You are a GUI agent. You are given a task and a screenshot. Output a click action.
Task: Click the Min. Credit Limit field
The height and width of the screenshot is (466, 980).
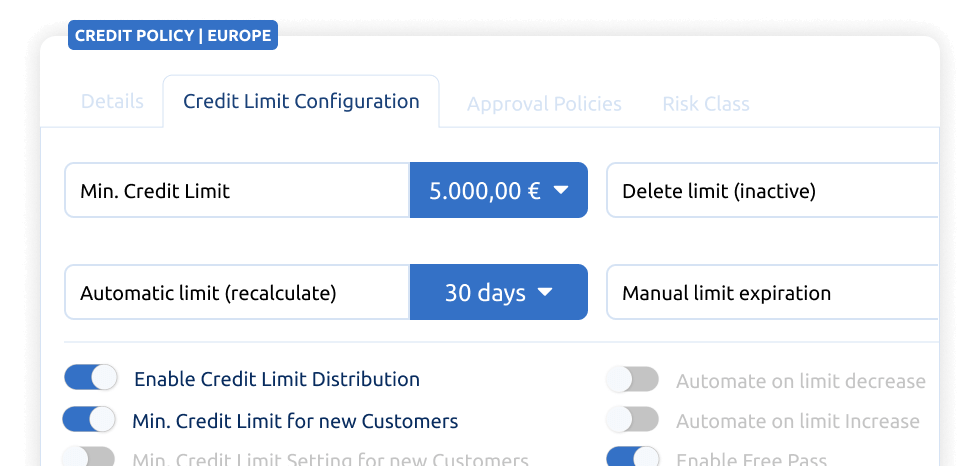pyautogui.click(x=238, y=190)
